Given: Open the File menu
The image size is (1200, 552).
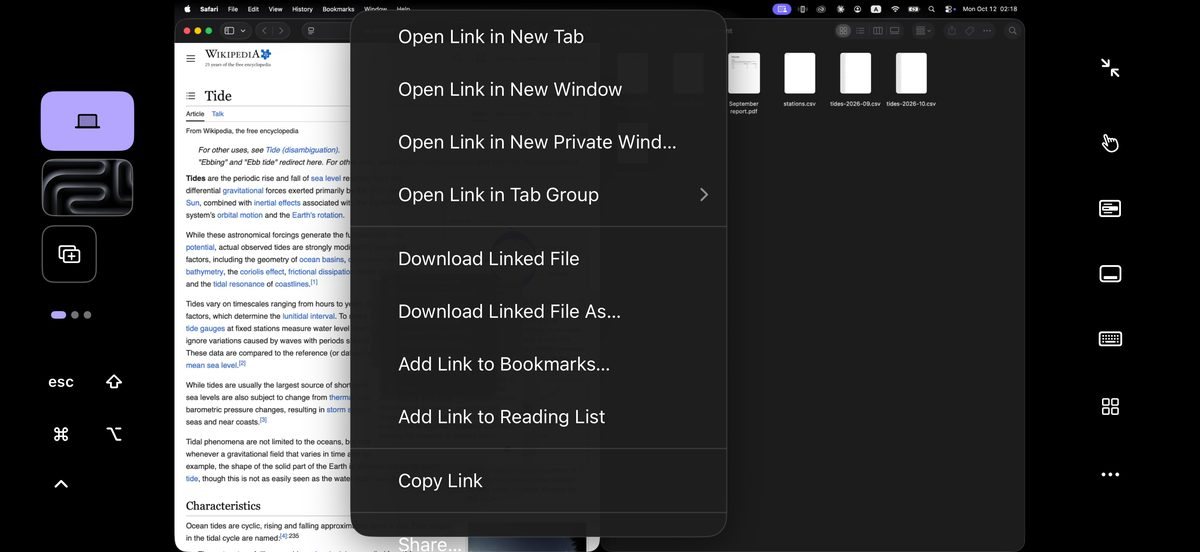Looking at the screenshot, I should click(233, 9).
